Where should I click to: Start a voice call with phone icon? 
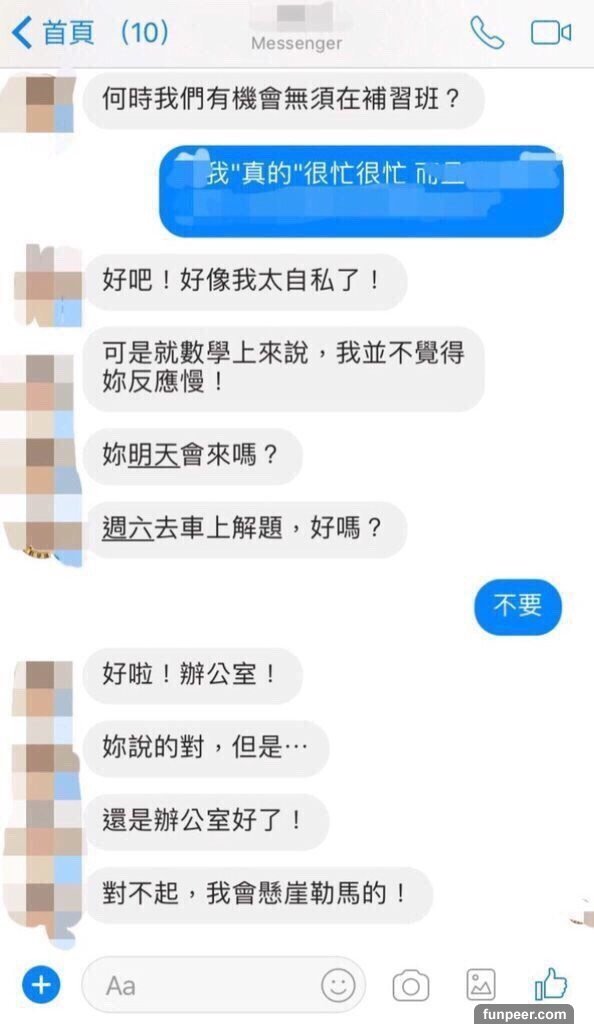(487, 33)
